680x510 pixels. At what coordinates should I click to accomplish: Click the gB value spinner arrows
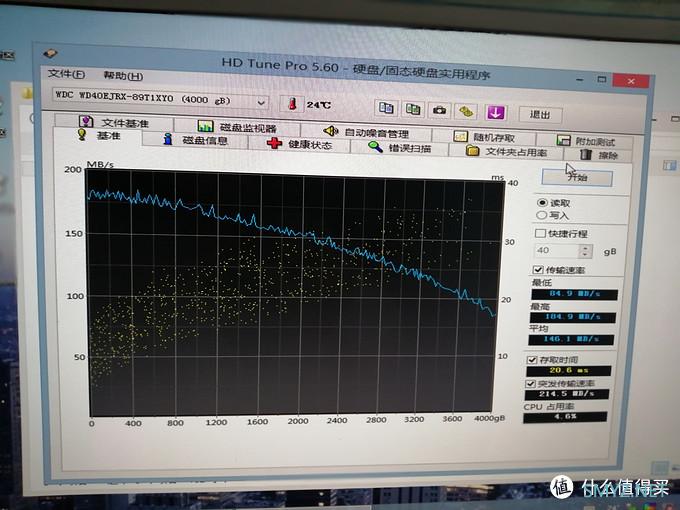click(585, 251)
